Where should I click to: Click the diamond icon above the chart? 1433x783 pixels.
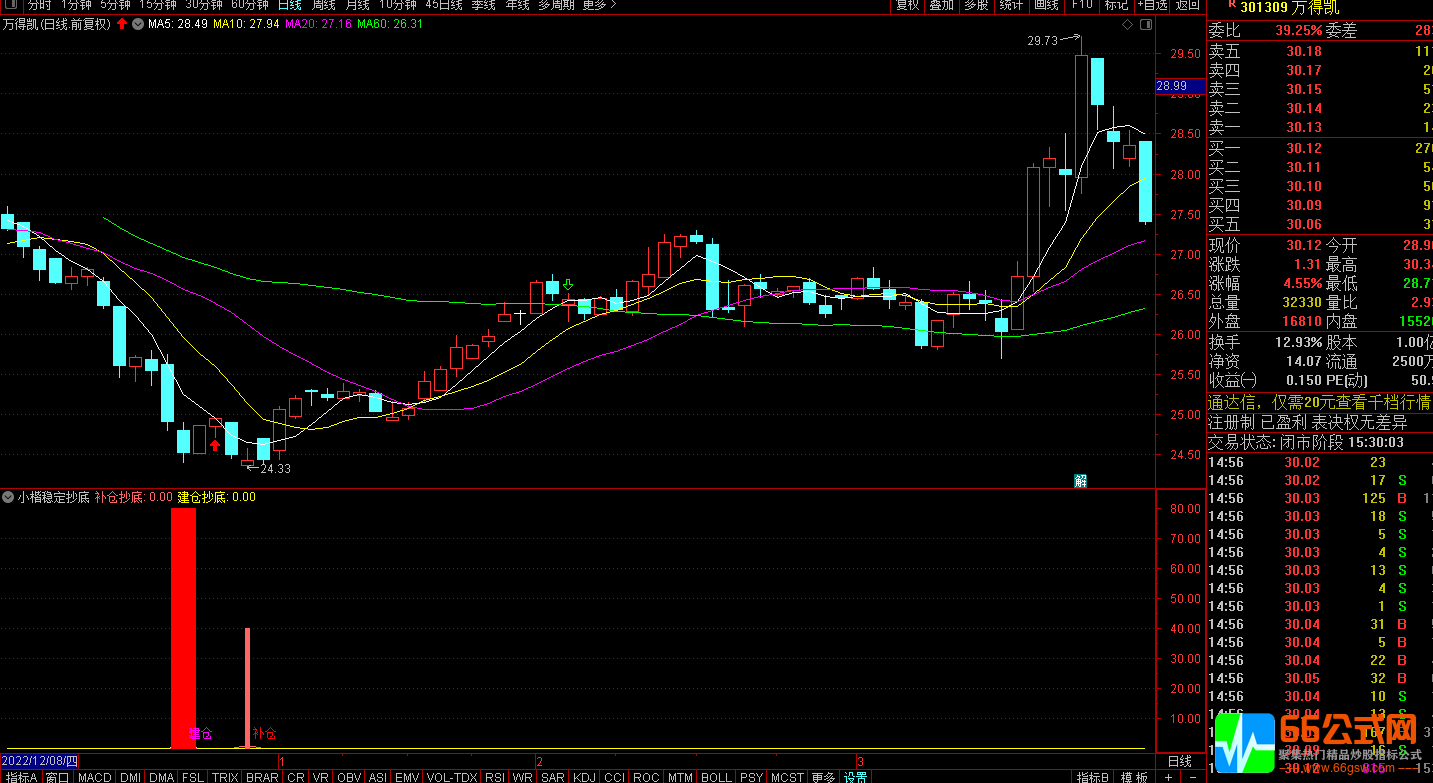click(x=1128, y=24)
